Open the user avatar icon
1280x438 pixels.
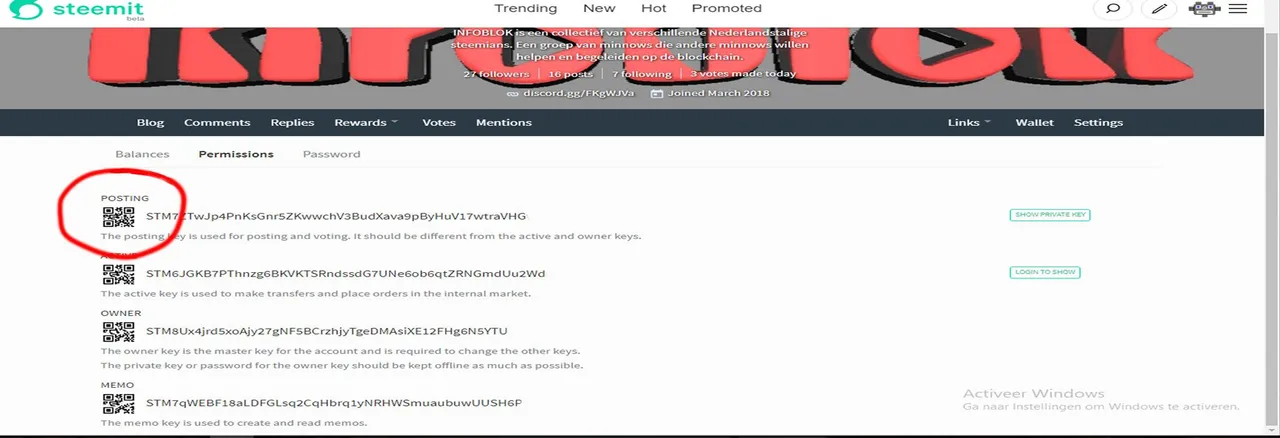coord(1205,9)
